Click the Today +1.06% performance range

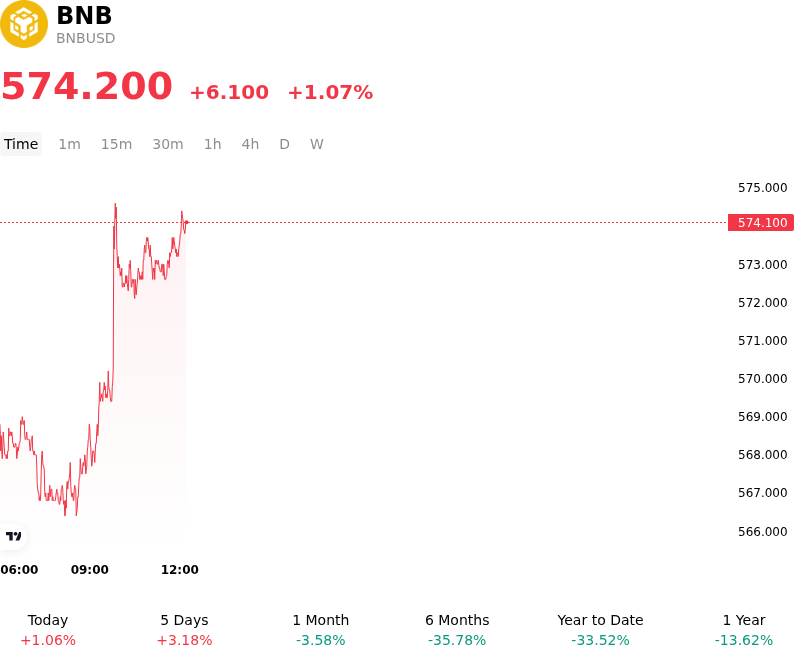(x=48, y=630)
